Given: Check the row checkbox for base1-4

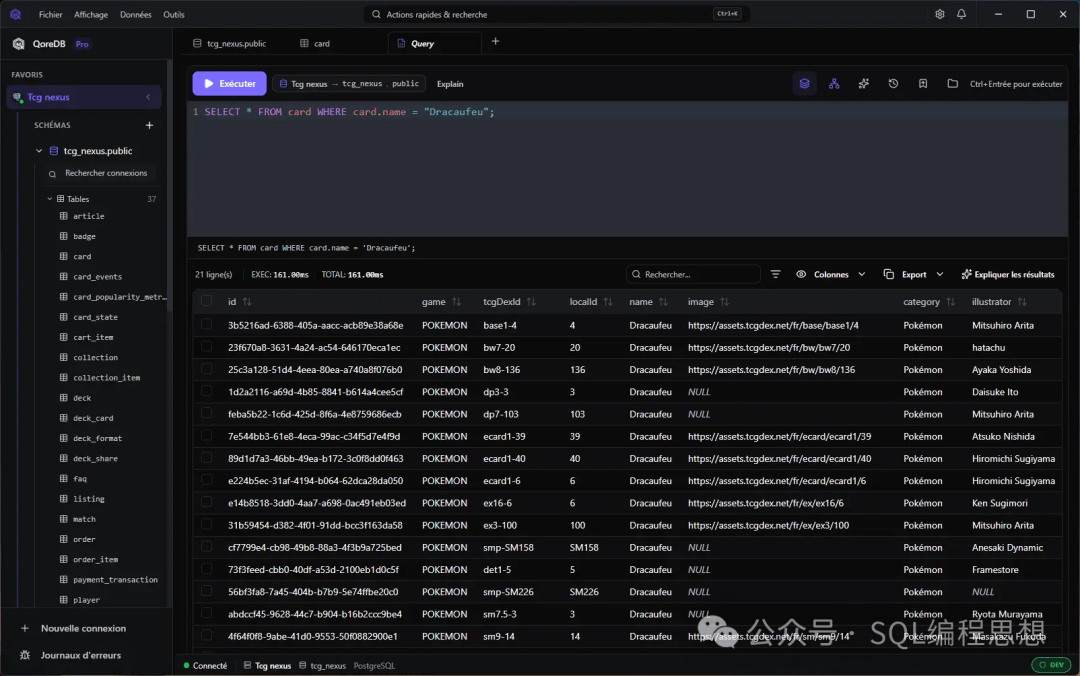Looking at the screenshot, I should 206,325.
